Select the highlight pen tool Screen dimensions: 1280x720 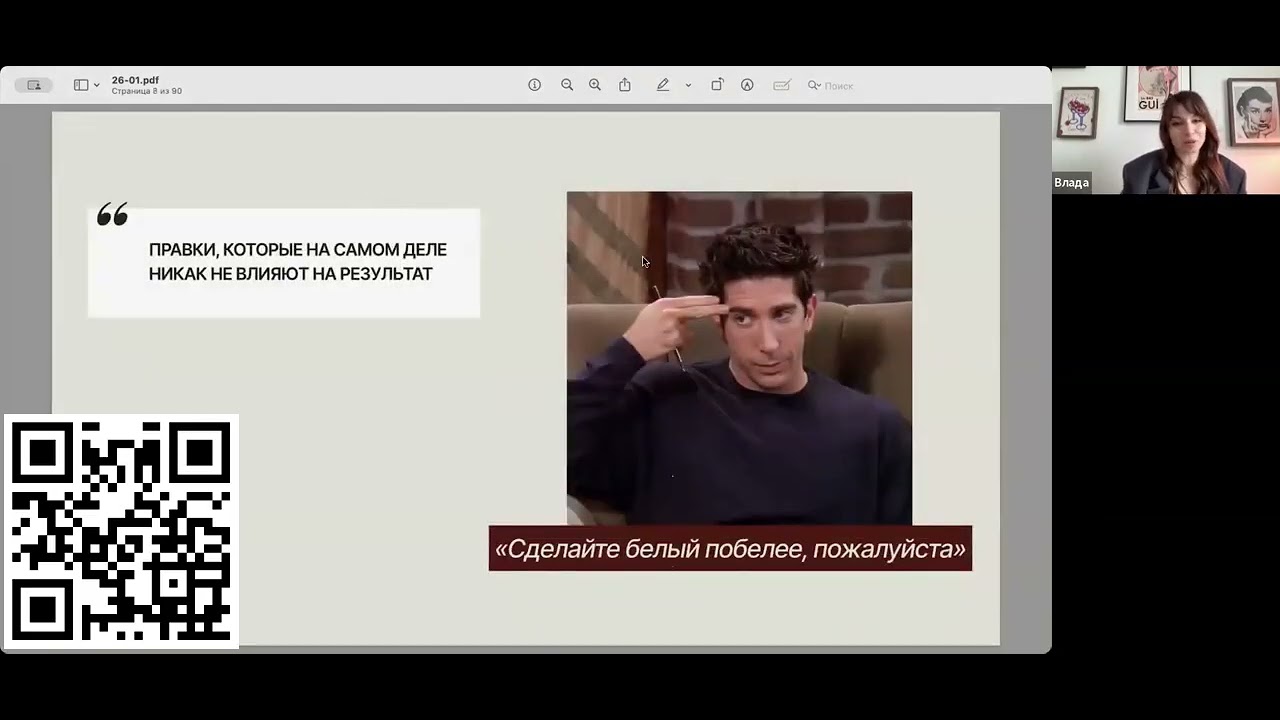tap(662, 85)
